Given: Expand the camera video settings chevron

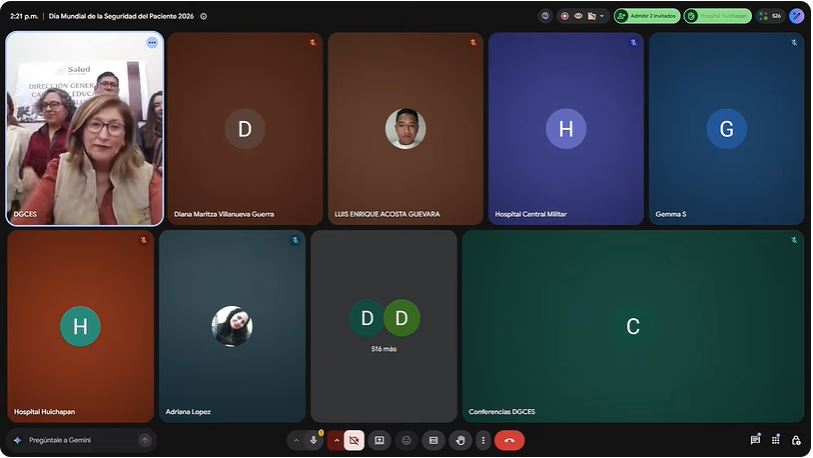Looking at the screenshot, I should click(336, 440).
